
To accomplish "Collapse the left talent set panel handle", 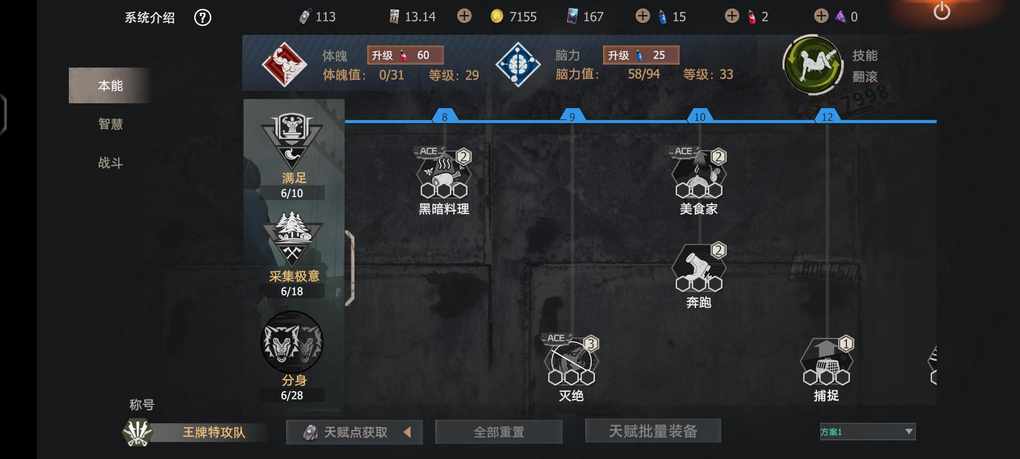I will pyautogui.click(x=350, y=267).
